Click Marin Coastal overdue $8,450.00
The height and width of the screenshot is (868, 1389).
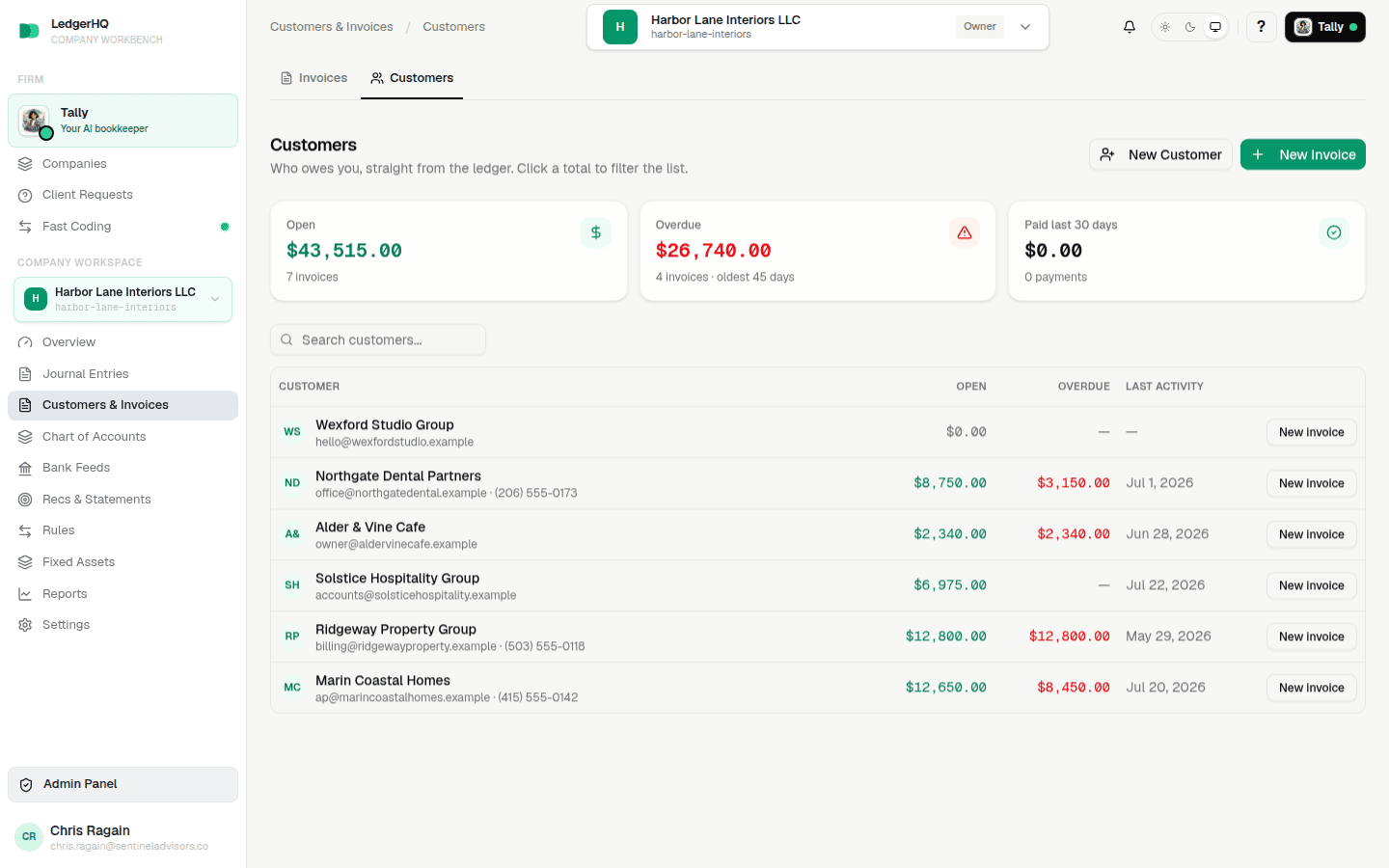tap(1073, 688)
